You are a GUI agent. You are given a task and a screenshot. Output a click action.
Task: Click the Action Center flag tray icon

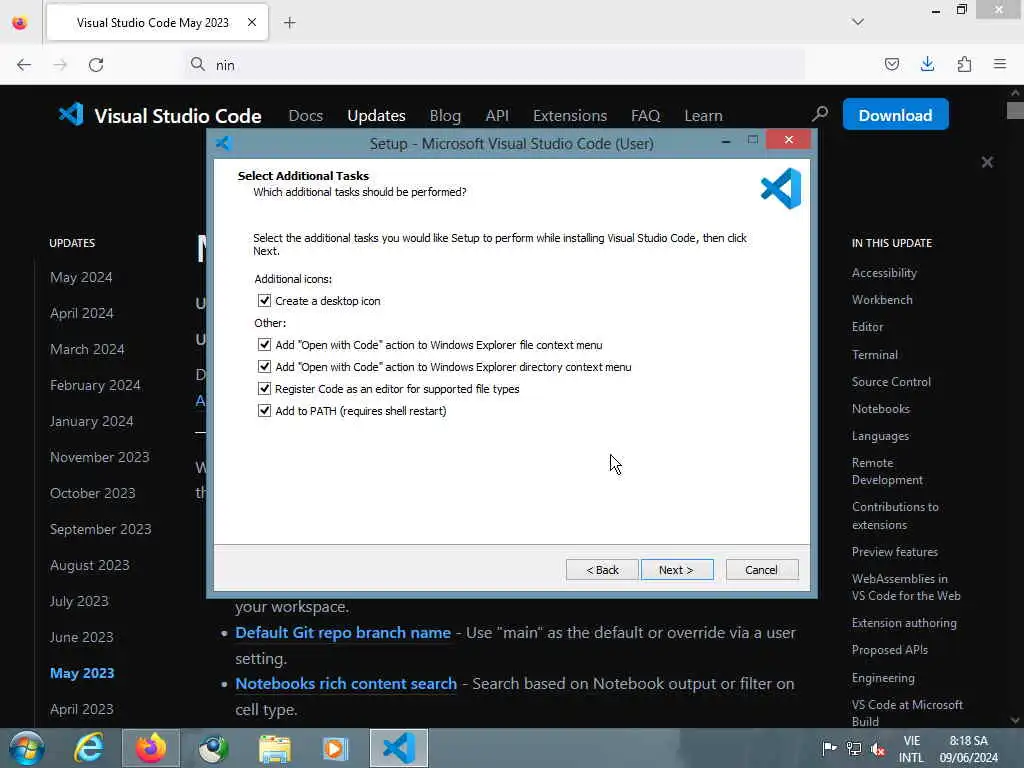(829, 748)
